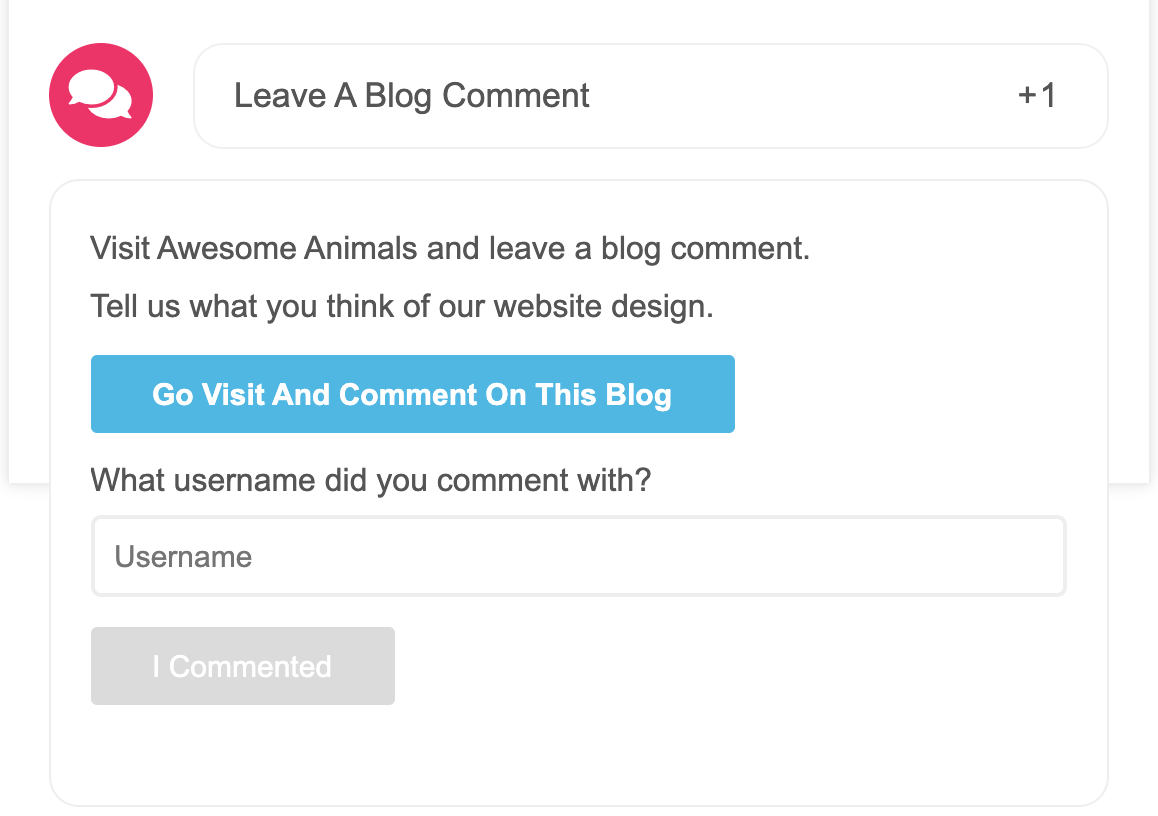Click the pink speech bubbles icon
Image resolution: width=1158 pixels, height=816 pixels.
[x=101, y=95]
